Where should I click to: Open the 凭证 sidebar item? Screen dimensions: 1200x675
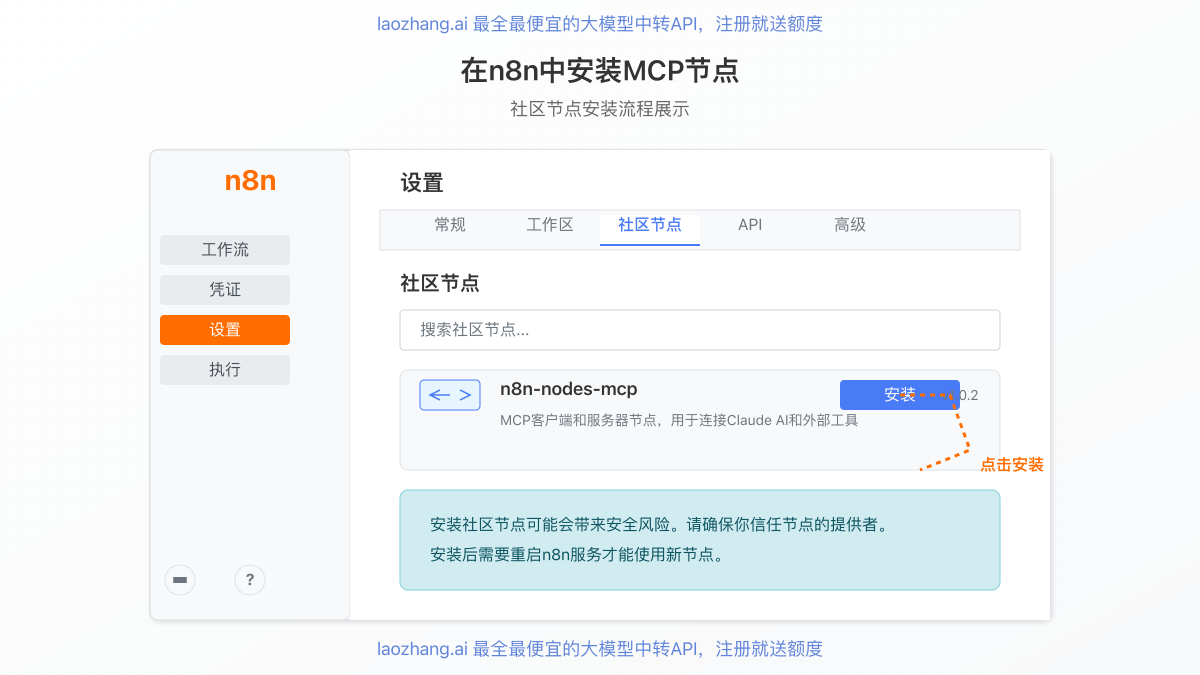225,290
